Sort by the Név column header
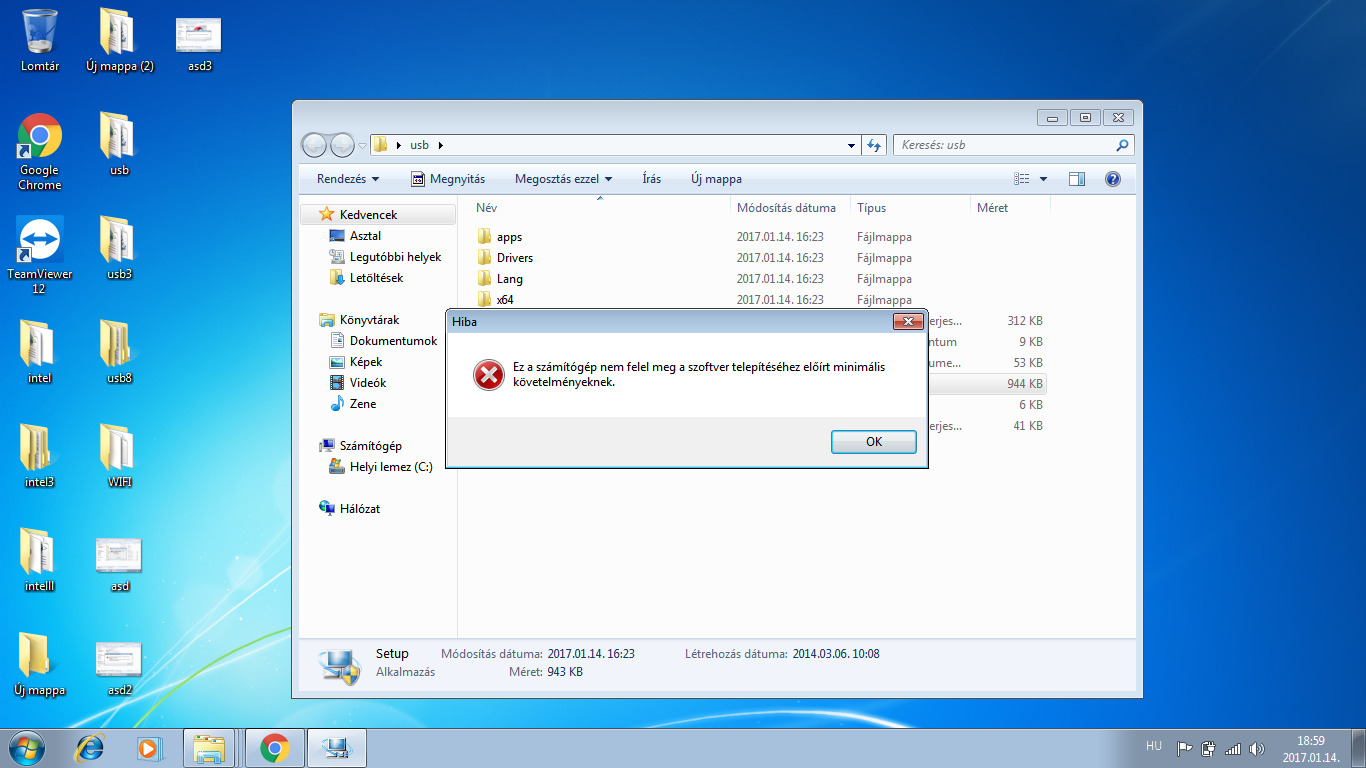 [600, 208]
